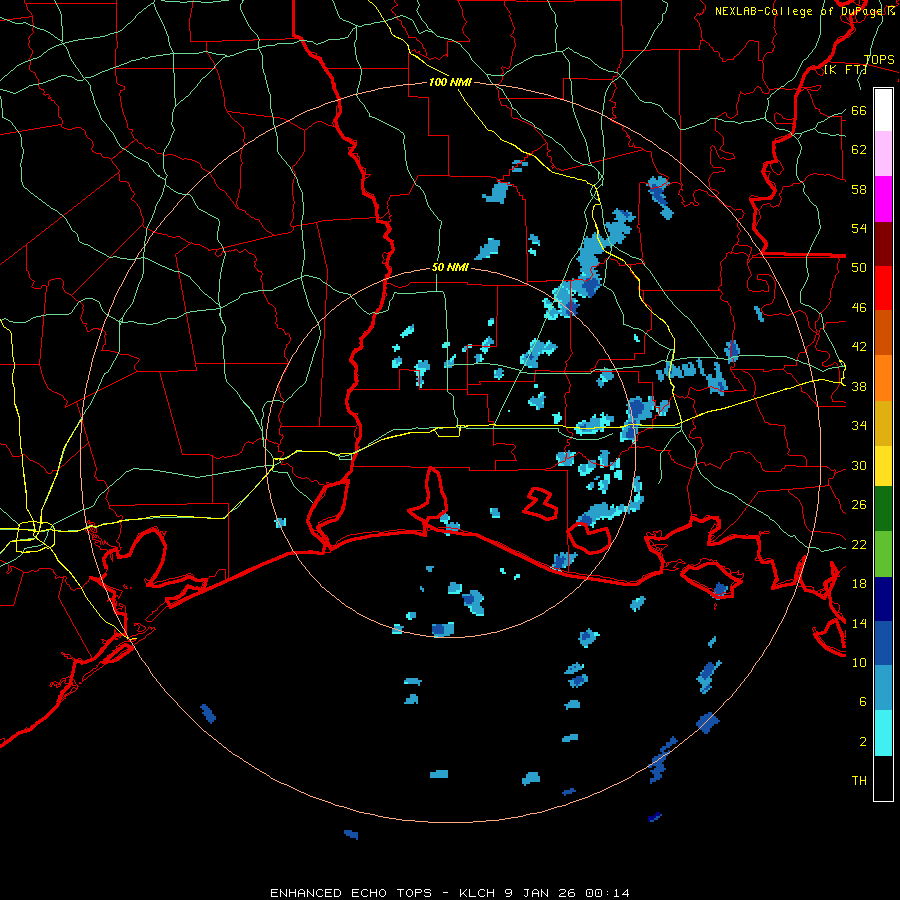Click the legend value '18'
The height and width of the screenshot is (900, 900).
(859, 584)
